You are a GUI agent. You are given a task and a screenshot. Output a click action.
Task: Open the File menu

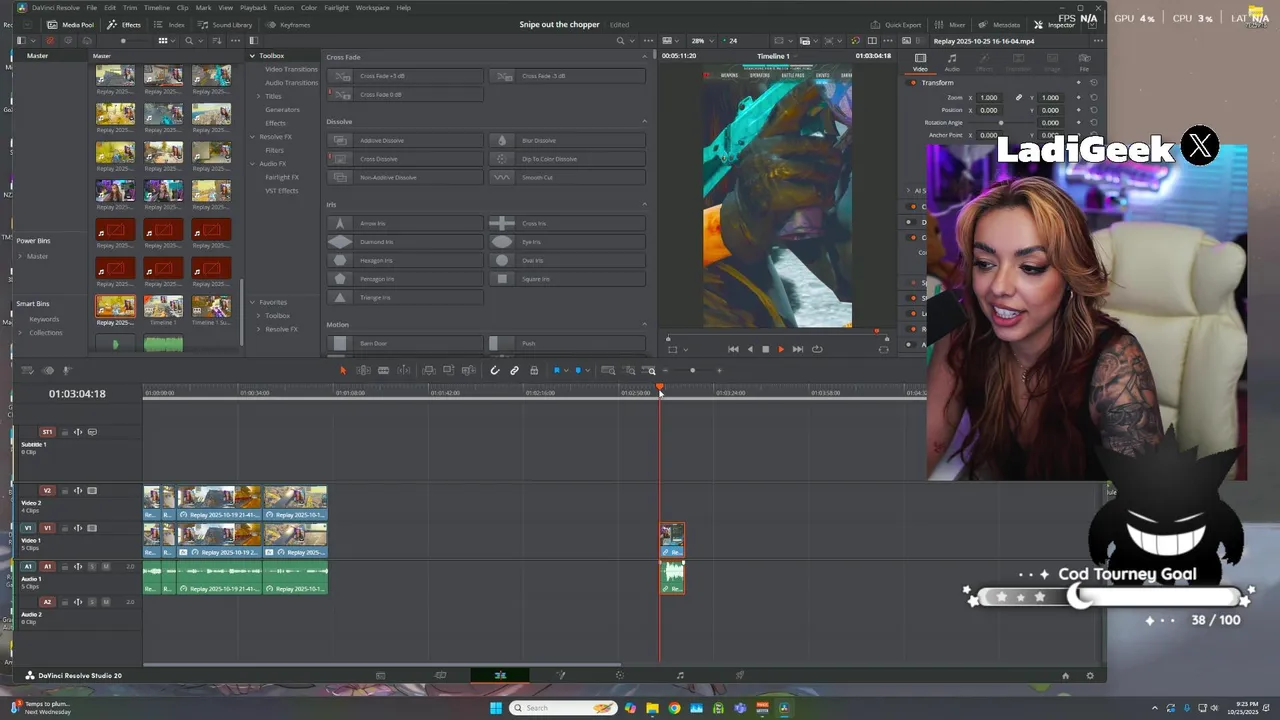(91, 8)
